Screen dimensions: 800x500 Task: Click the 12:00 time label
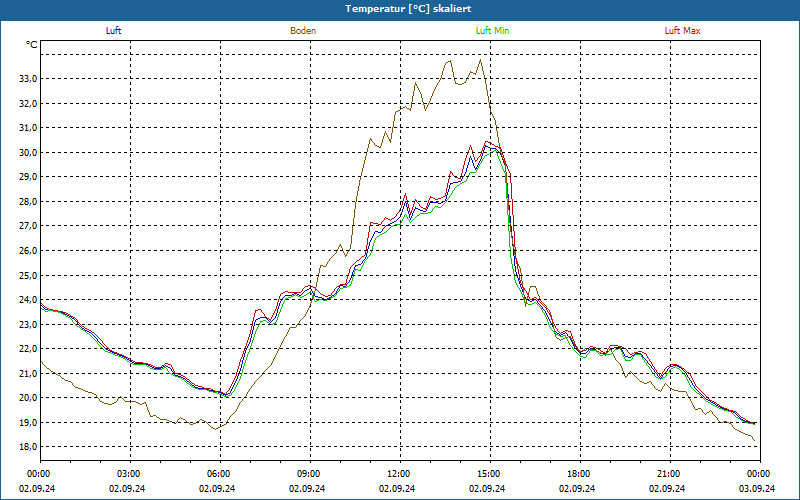coord(400,474)
